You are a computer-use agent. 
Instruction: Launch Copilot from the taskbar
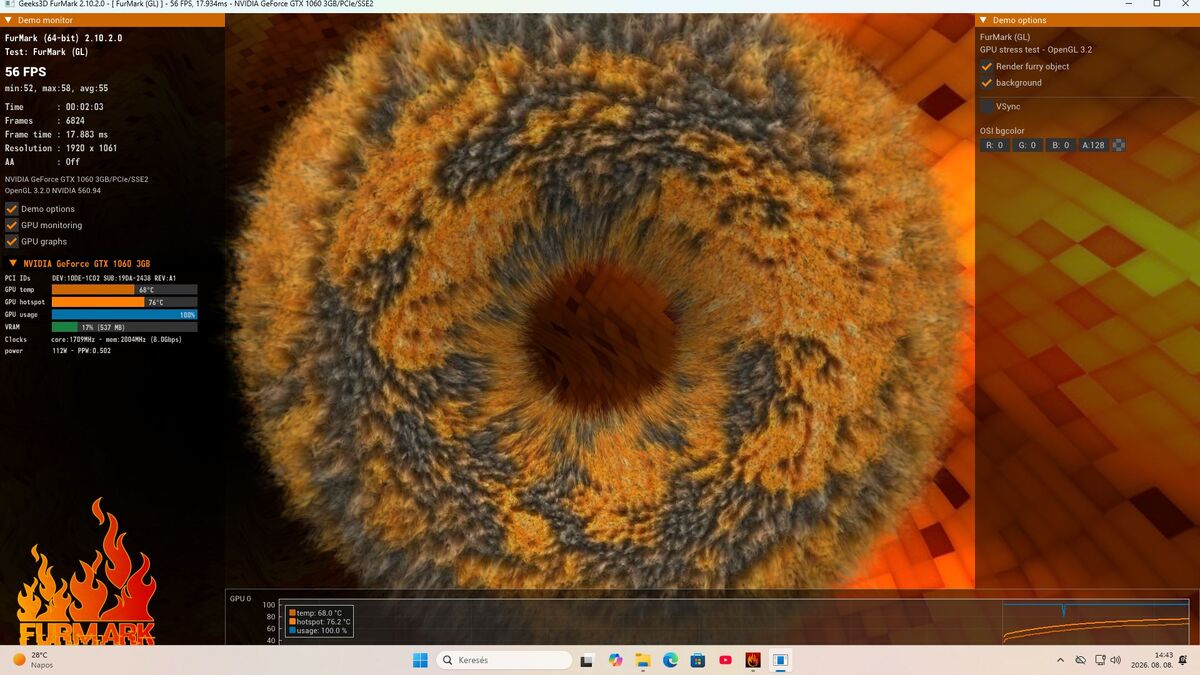[x=615, y=660]
